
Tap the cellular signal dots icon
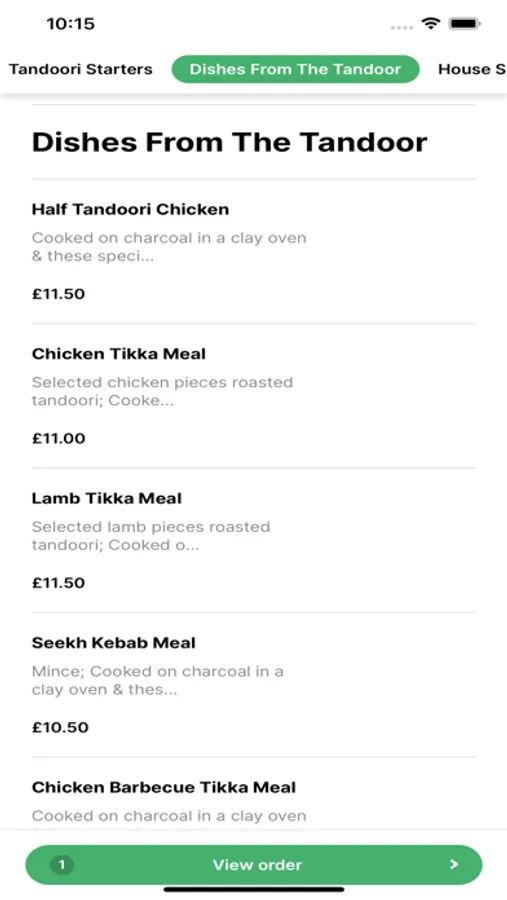401,26
